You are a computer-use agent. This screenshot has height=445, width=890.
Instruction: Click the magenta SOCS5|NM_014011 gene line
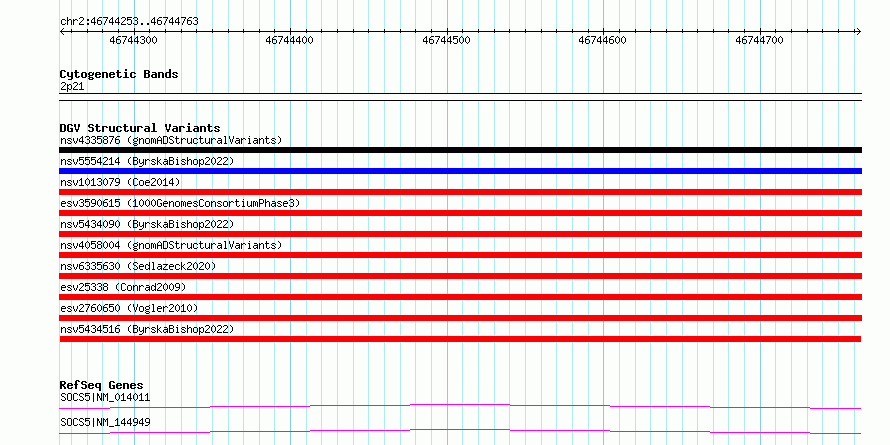point(460,406)
